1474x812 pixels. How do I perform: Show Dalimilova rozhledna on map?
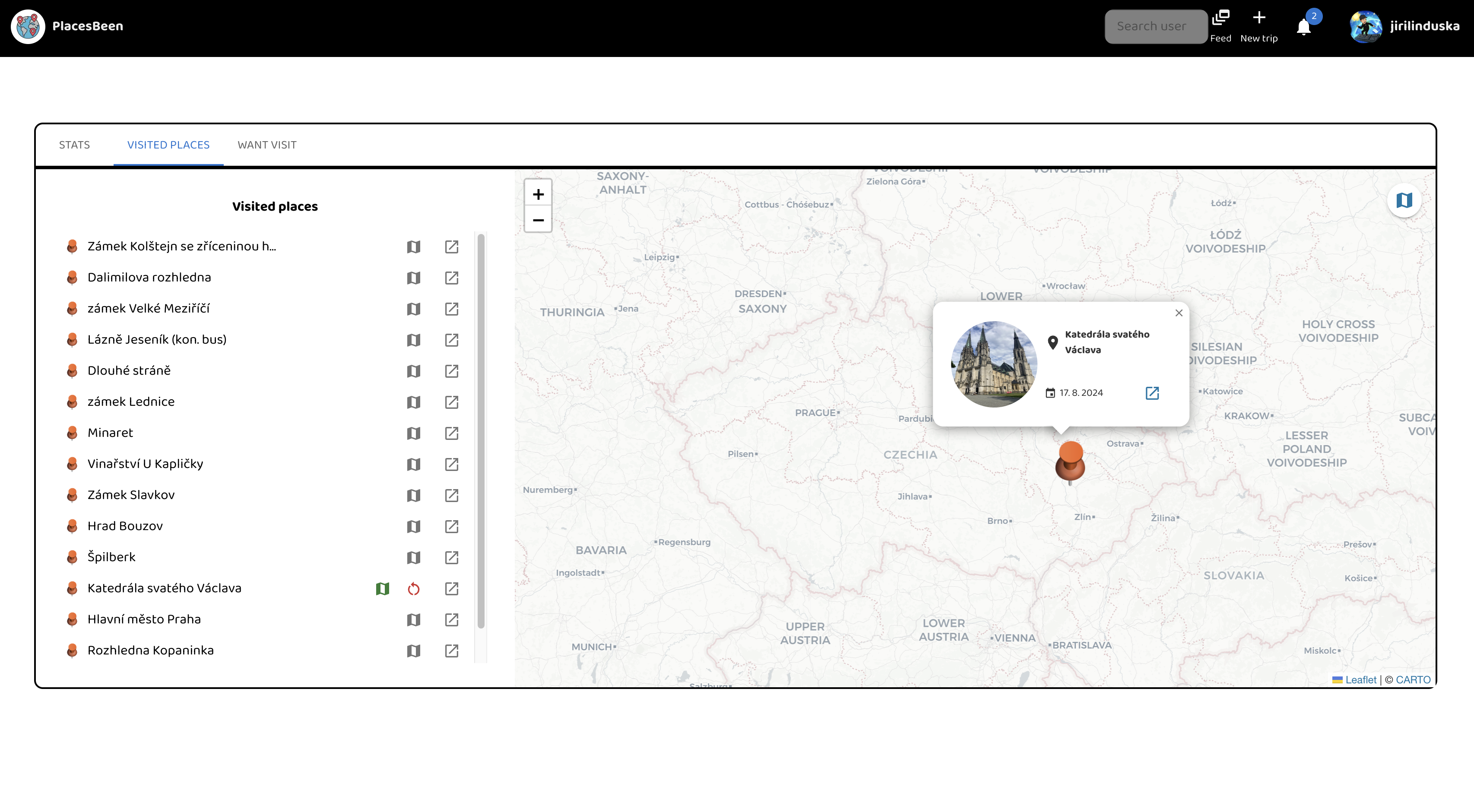413,278
